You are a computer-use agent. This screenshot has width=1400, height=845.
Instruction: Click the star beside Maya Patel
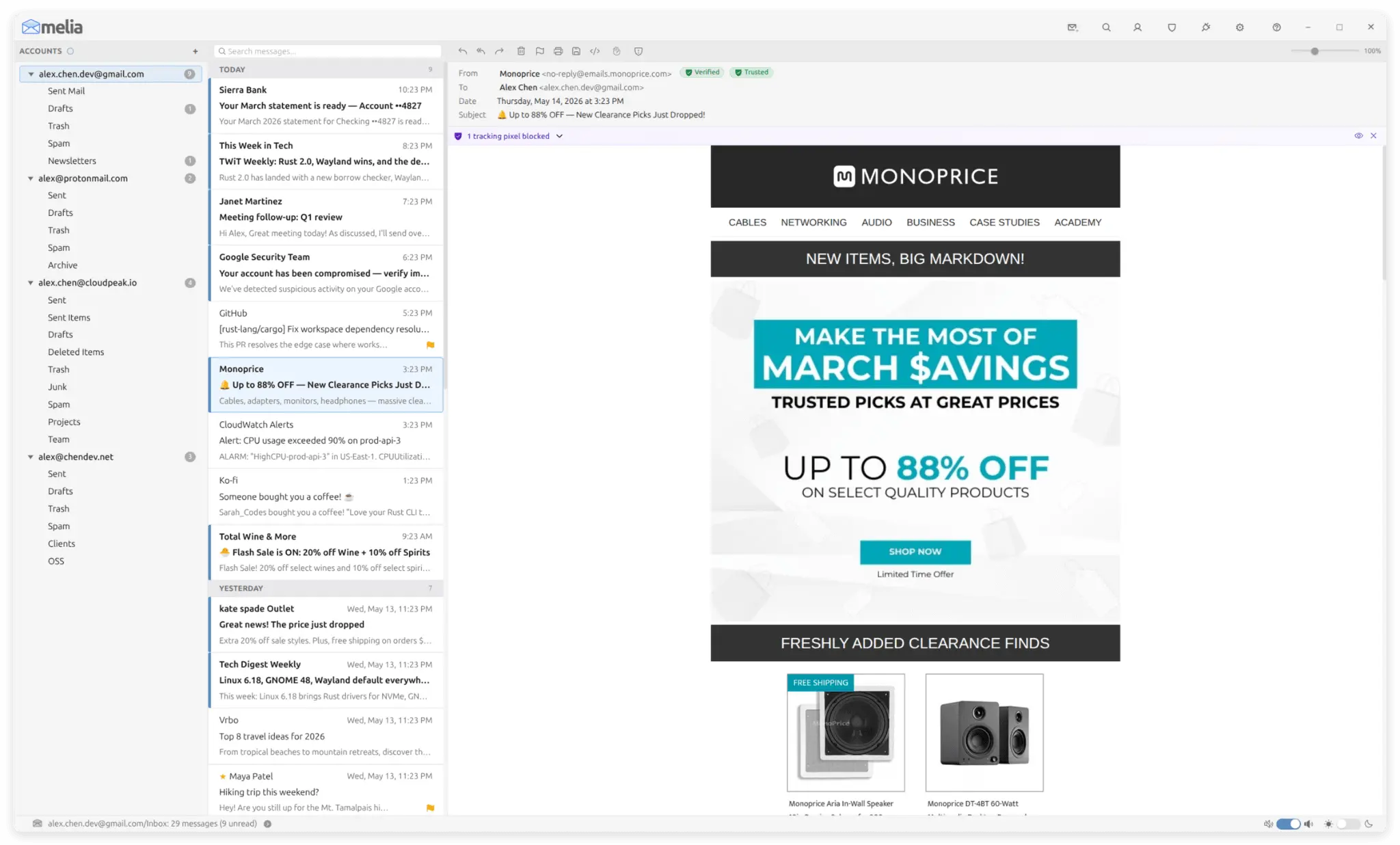click(x=223, y=777)
